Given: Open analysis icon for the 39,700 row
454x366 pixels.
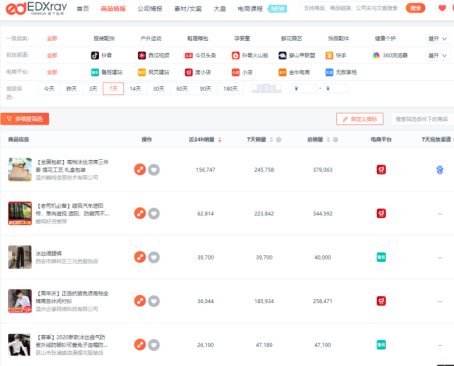Looking at the screenshot, I should [x=140, y=257].
